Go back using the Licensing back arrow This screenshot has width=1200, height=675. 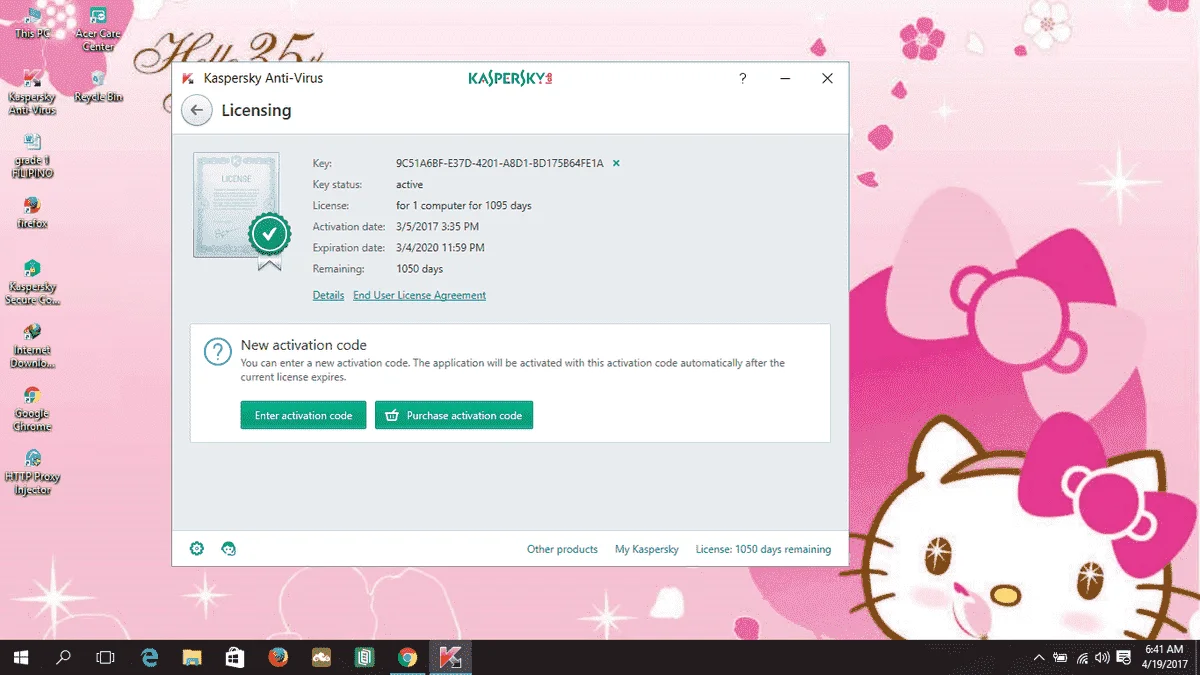pyautogui.click(x=197, y=110)
